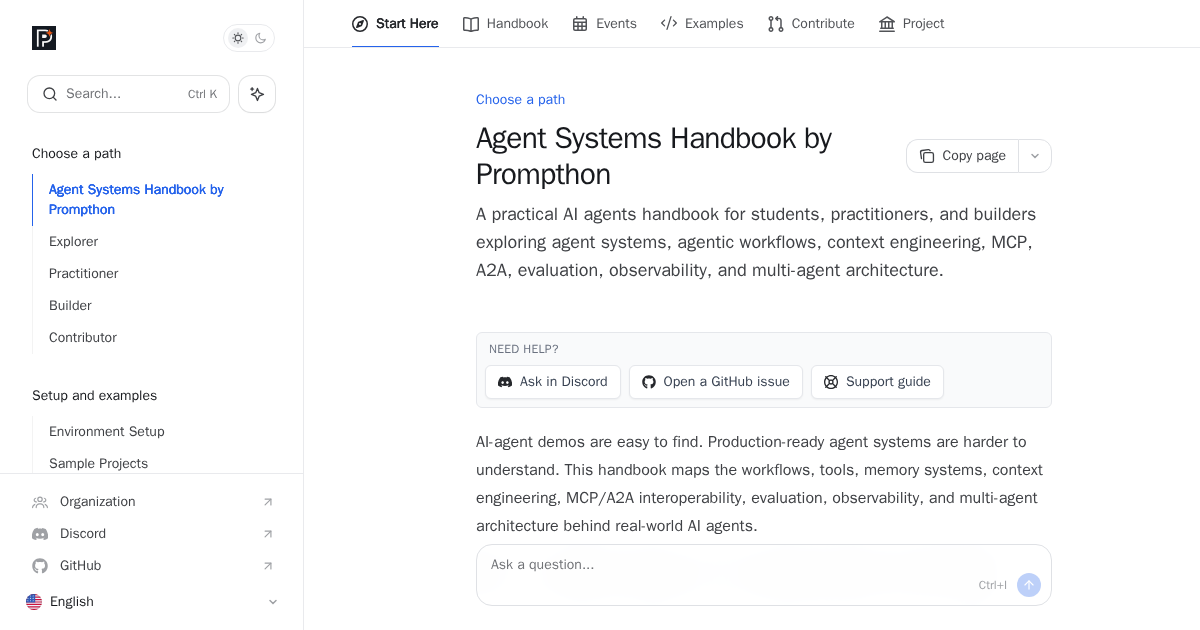Click the send arrow button in question box
This screenshot has width=1200, height=630.
1029,585
